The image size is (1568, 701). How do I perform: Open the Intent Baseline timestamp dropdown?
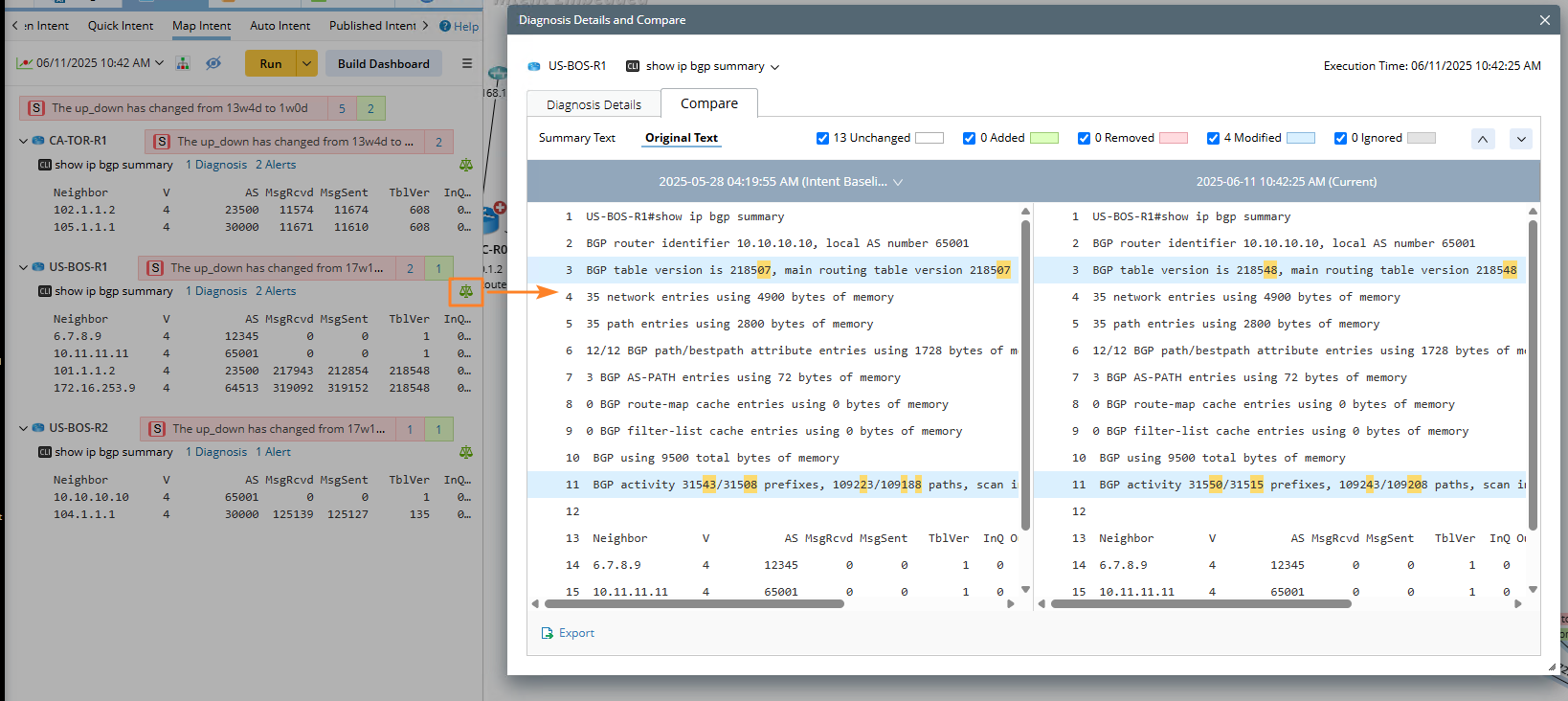coord(898,182)
